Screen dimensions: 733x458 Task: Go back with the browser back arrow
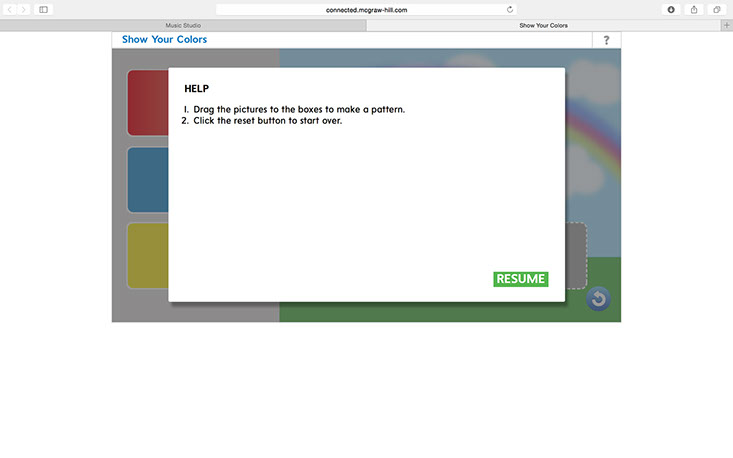click(x=9, y=9)
